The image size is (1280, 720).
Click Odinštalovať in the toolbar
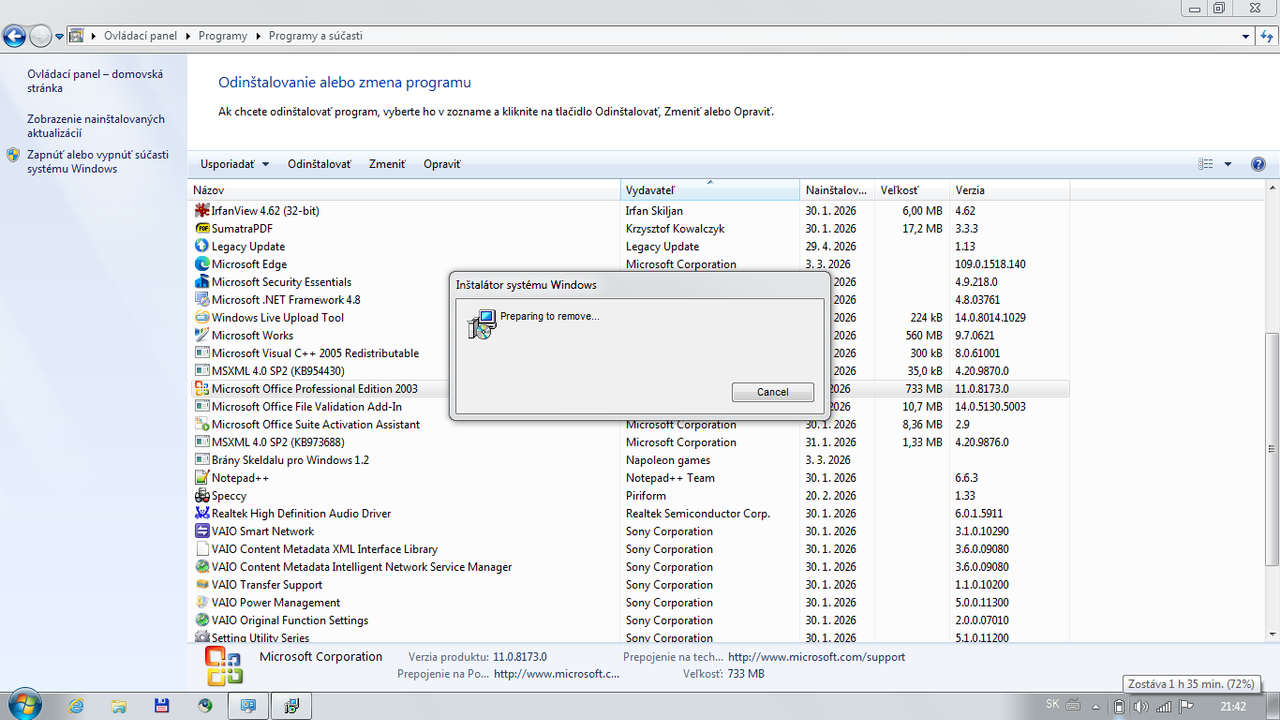pyautogui.click(x=319, y=164)
